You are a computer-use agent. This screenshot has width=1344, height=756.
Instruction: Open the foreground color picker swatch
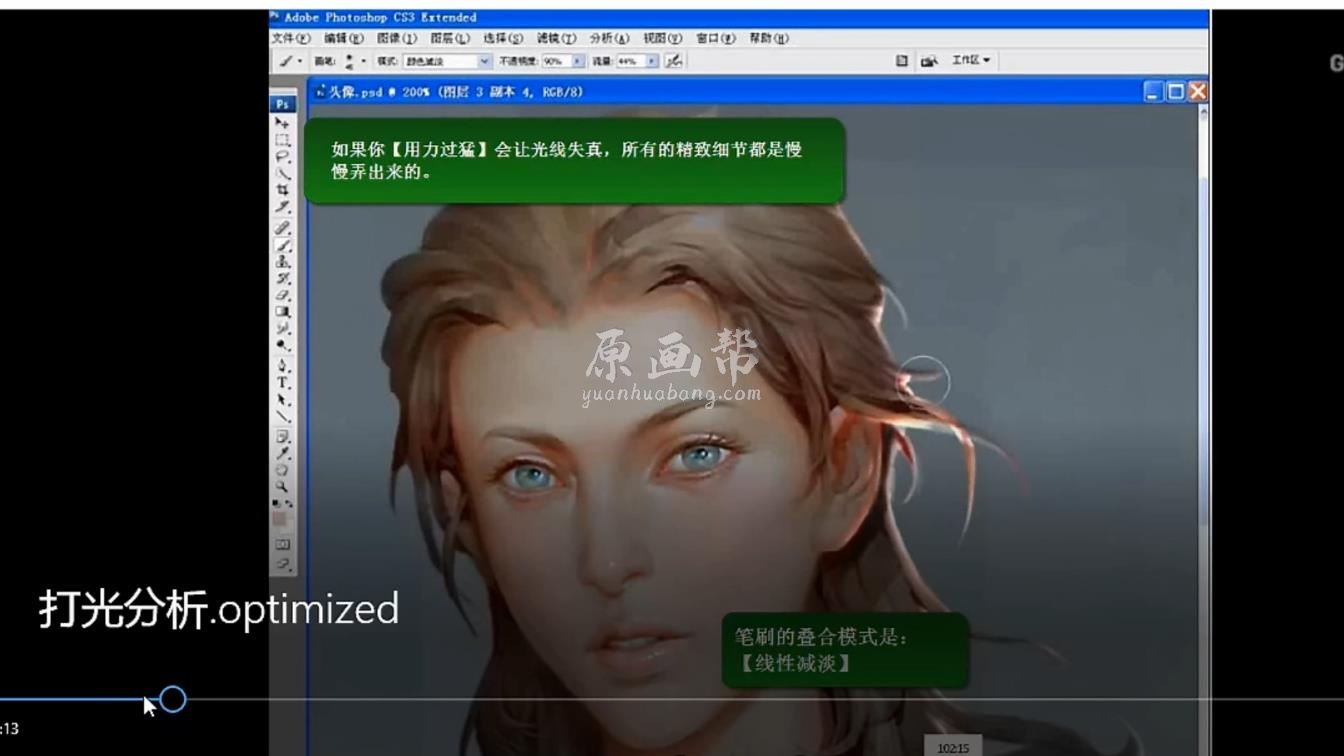pyautogui.click(x=280, y=518)
